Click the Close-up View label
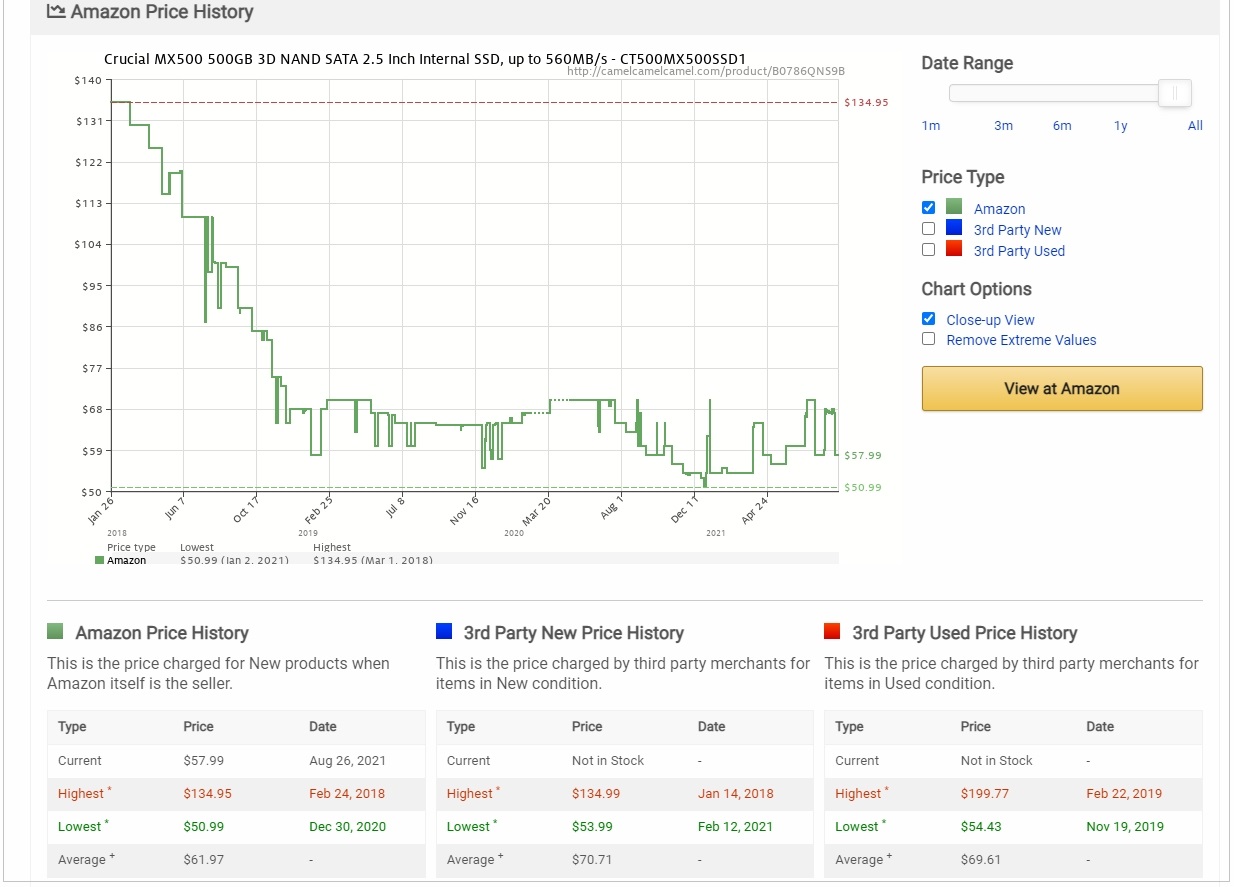The image size is (1234, 887). click(990, 320)
